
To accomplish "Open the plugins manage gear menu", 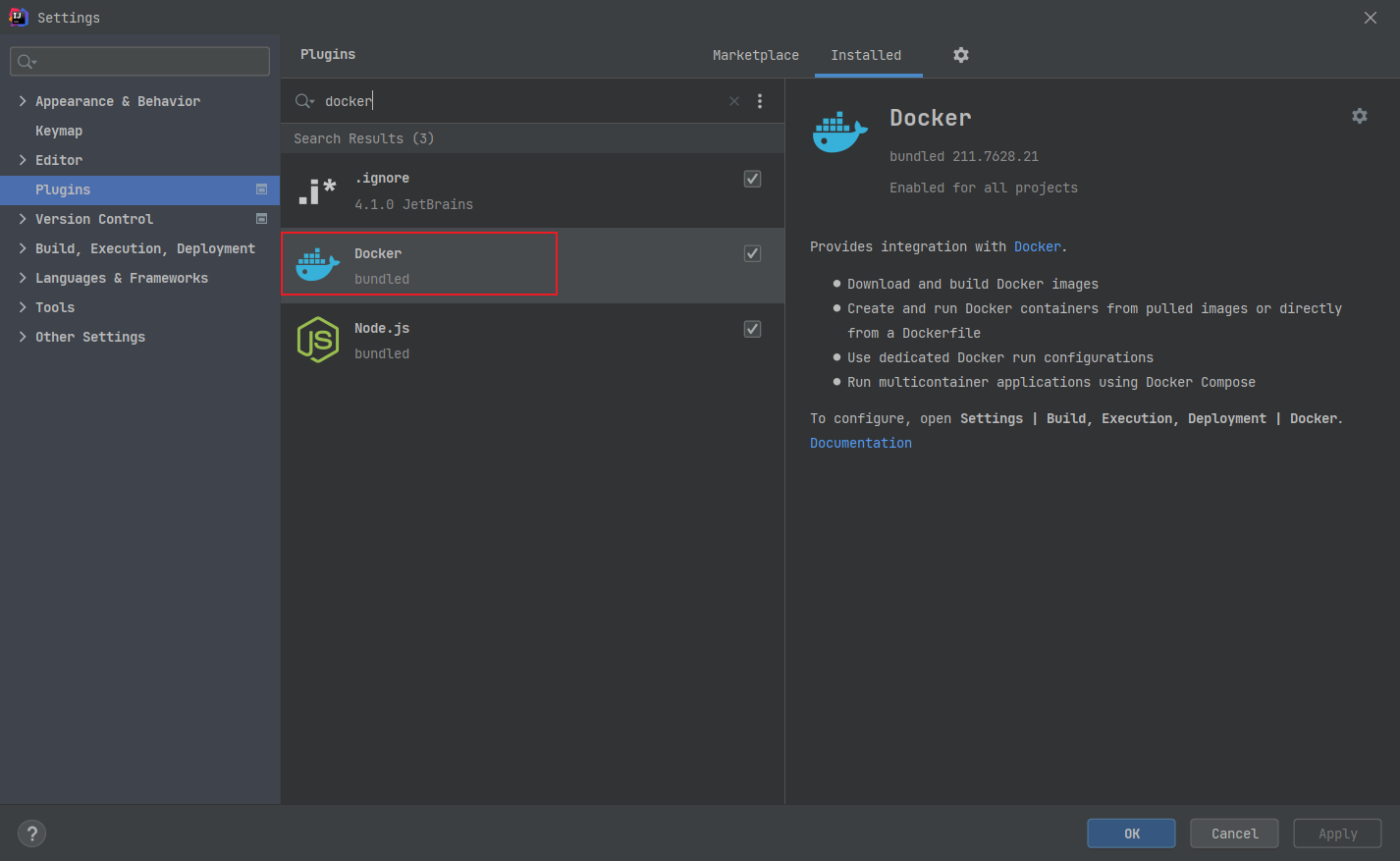I will (x=961, y=55).
